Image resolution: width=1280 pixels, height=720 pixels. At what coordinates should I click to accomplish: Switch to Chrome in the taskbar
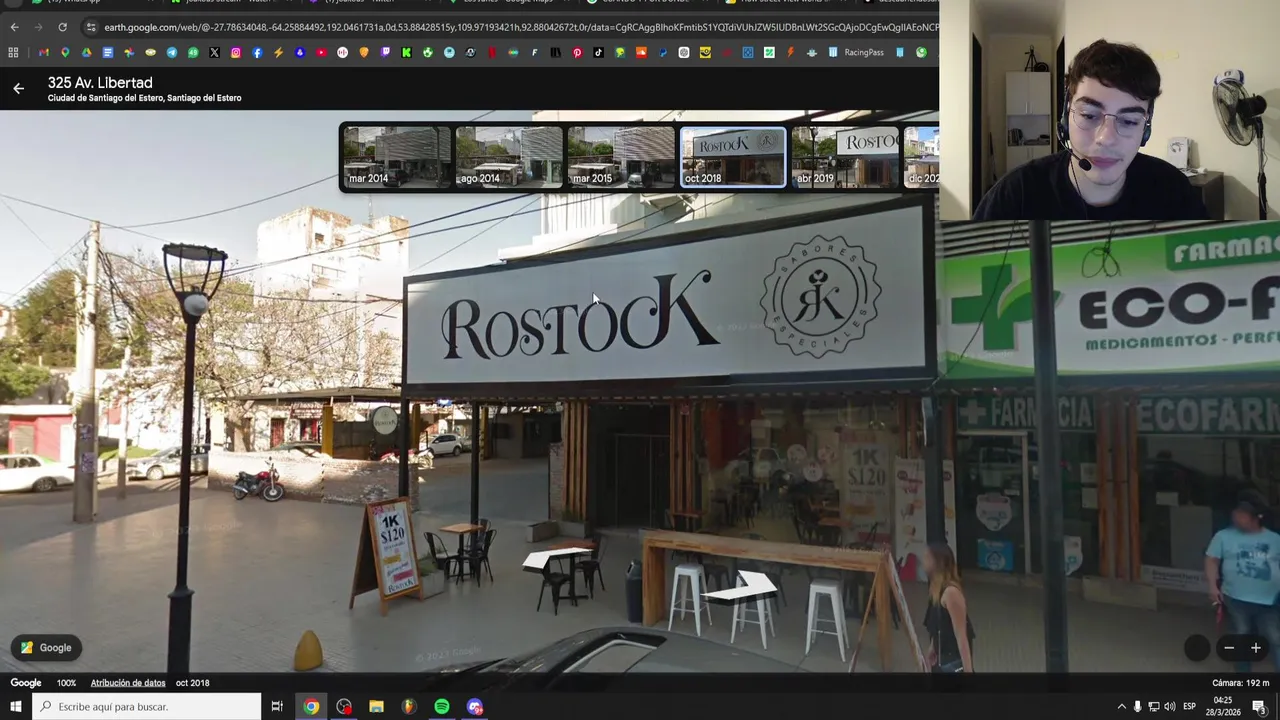(x=311, y=707)
